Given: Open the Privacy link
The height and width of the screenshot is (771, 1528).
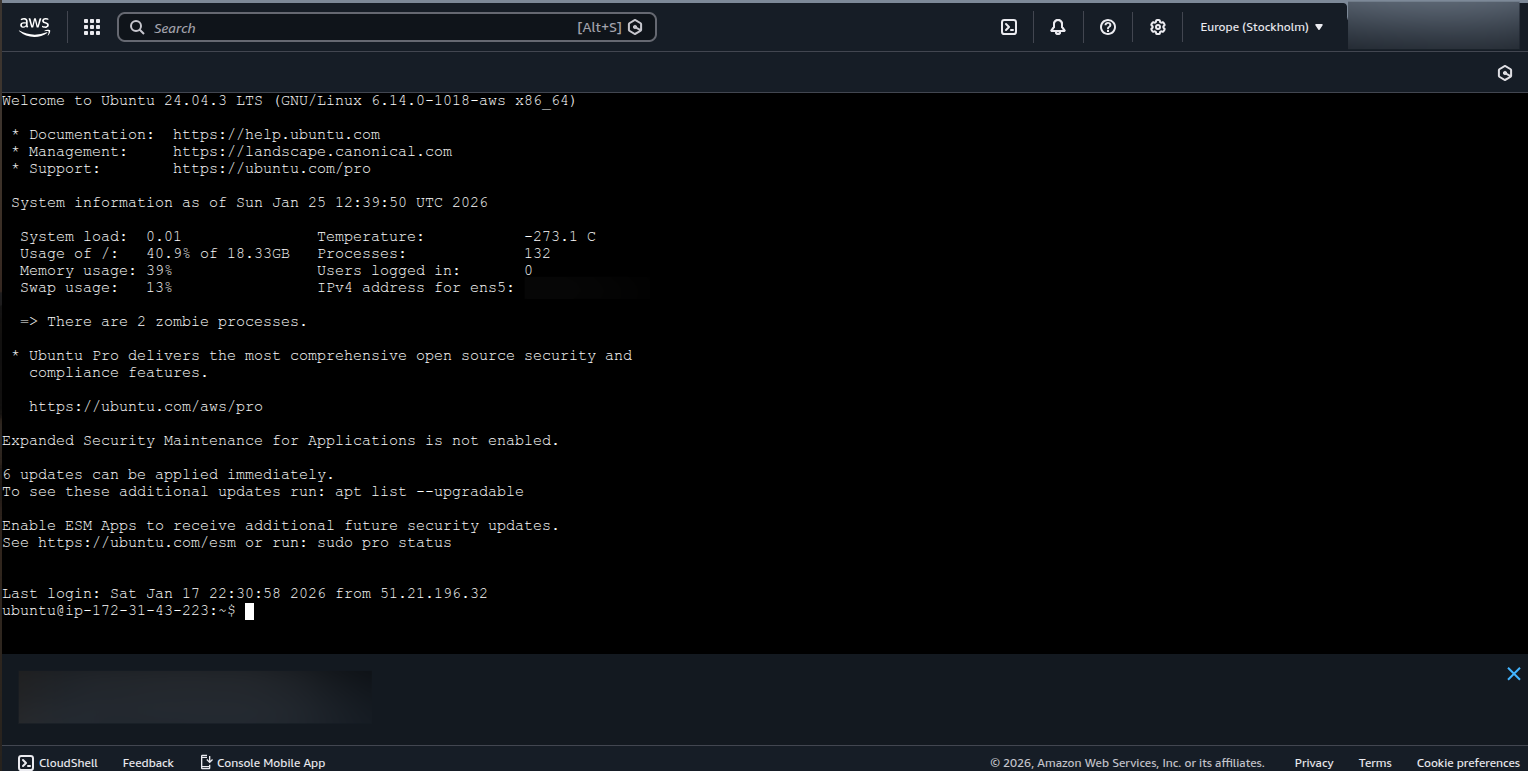Looking at the screenshot, I should point(1313,762).
